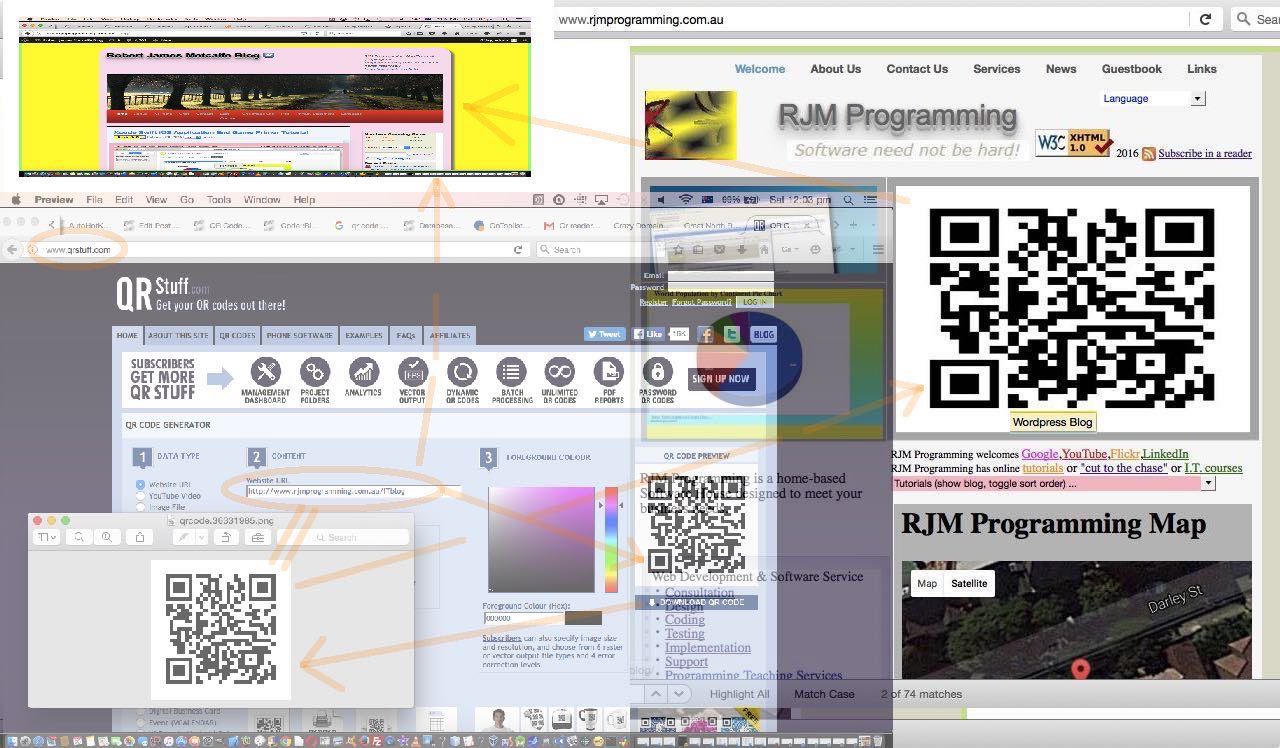Select the Website URL data type radio
This screenshot has height=748, width=1280.
pyautogui.click(x=140, y=484)
